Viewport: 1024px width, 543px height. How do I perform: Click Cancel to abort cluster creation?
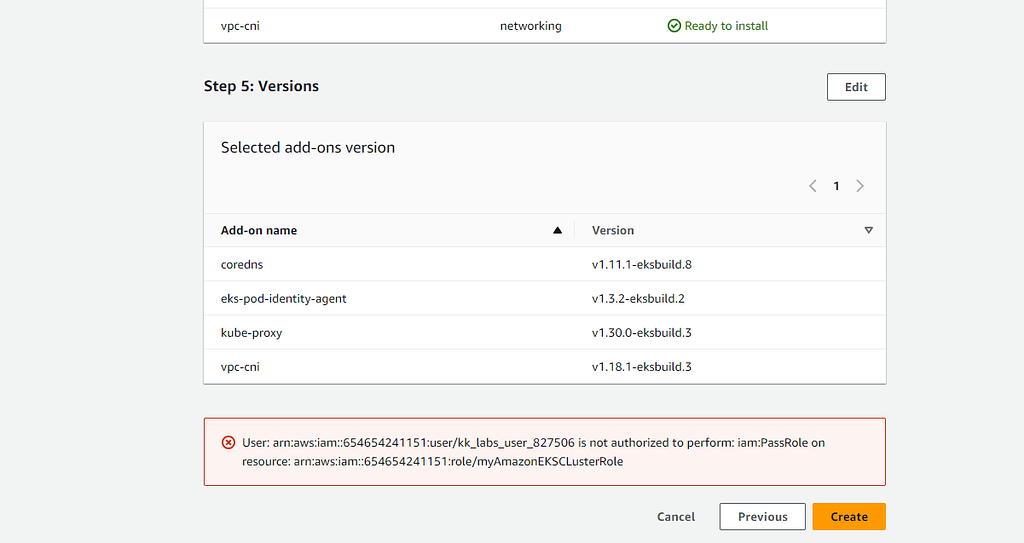pos(676,517)
